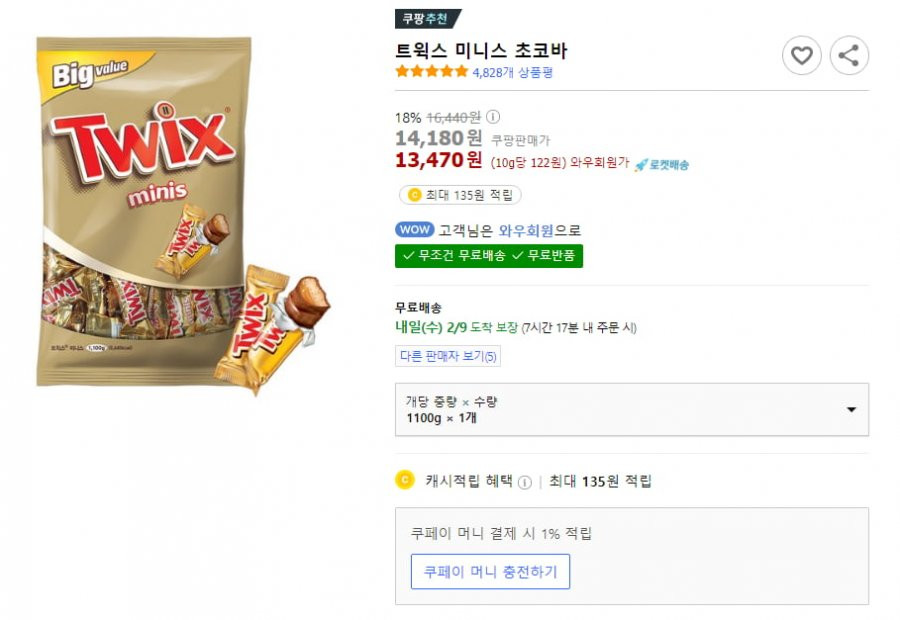The image size is (900, 620).
Task: Open the 1100g × 1개 option selector
Action: 632,409
